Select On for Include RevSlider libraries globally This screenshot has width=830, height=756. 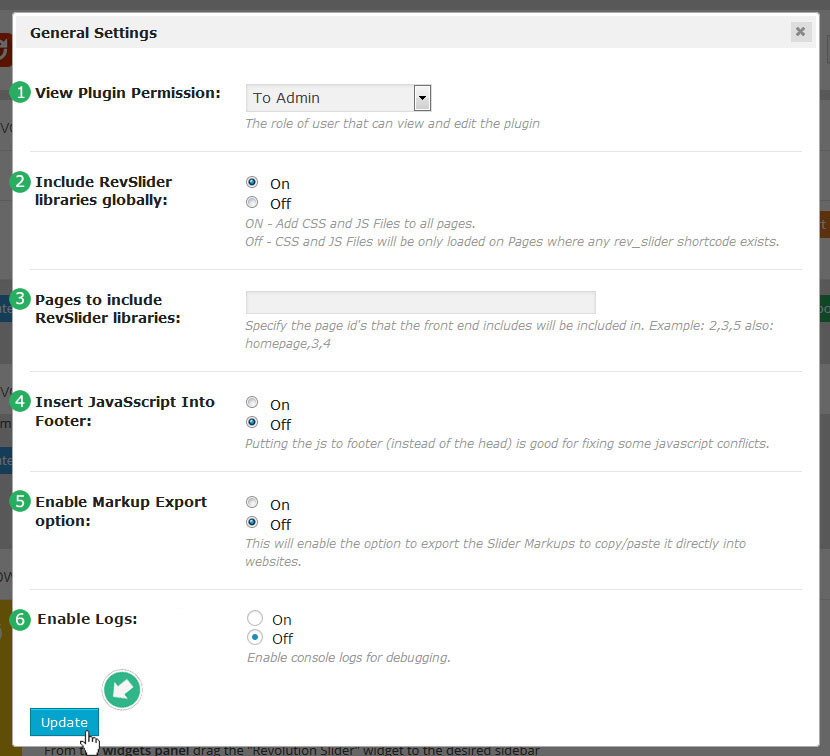coord(252,183)
